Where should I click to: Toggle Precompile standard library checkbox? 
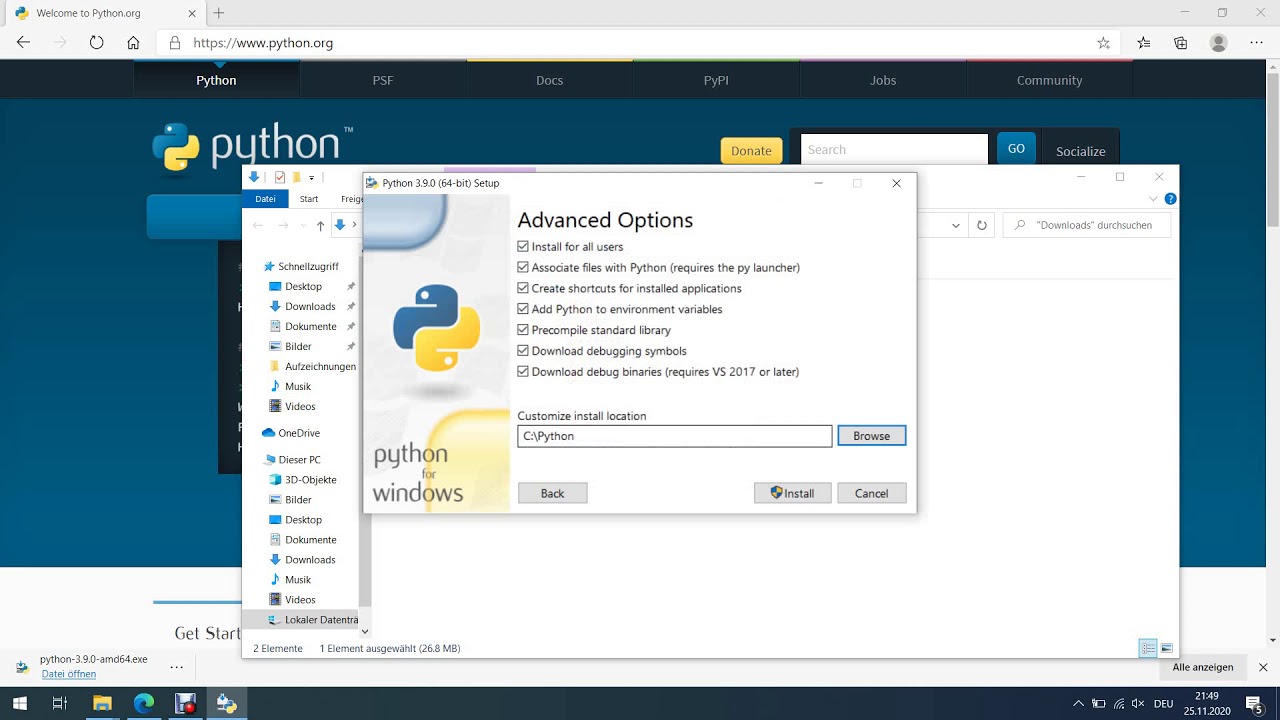523,330
